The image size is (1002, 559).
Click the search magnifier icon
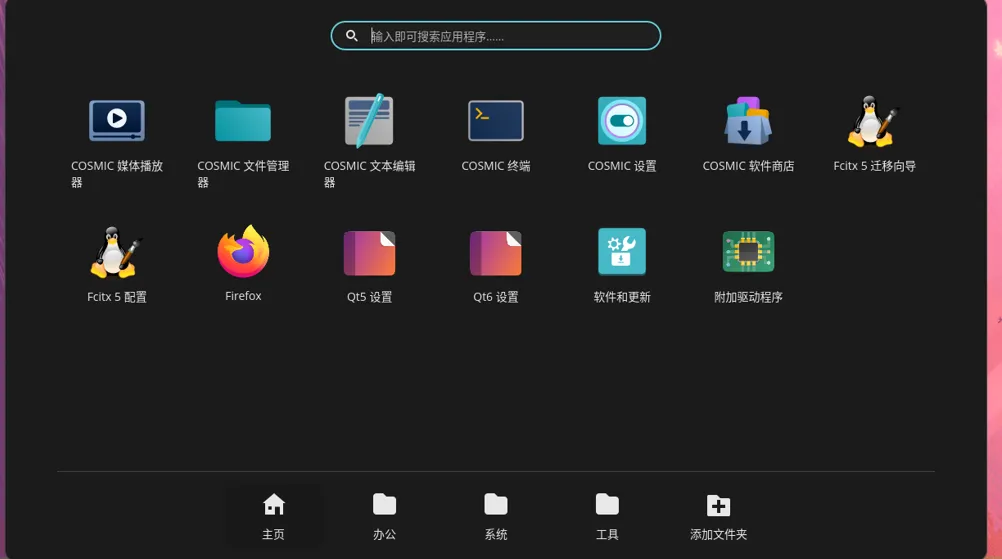click(351, 36)
